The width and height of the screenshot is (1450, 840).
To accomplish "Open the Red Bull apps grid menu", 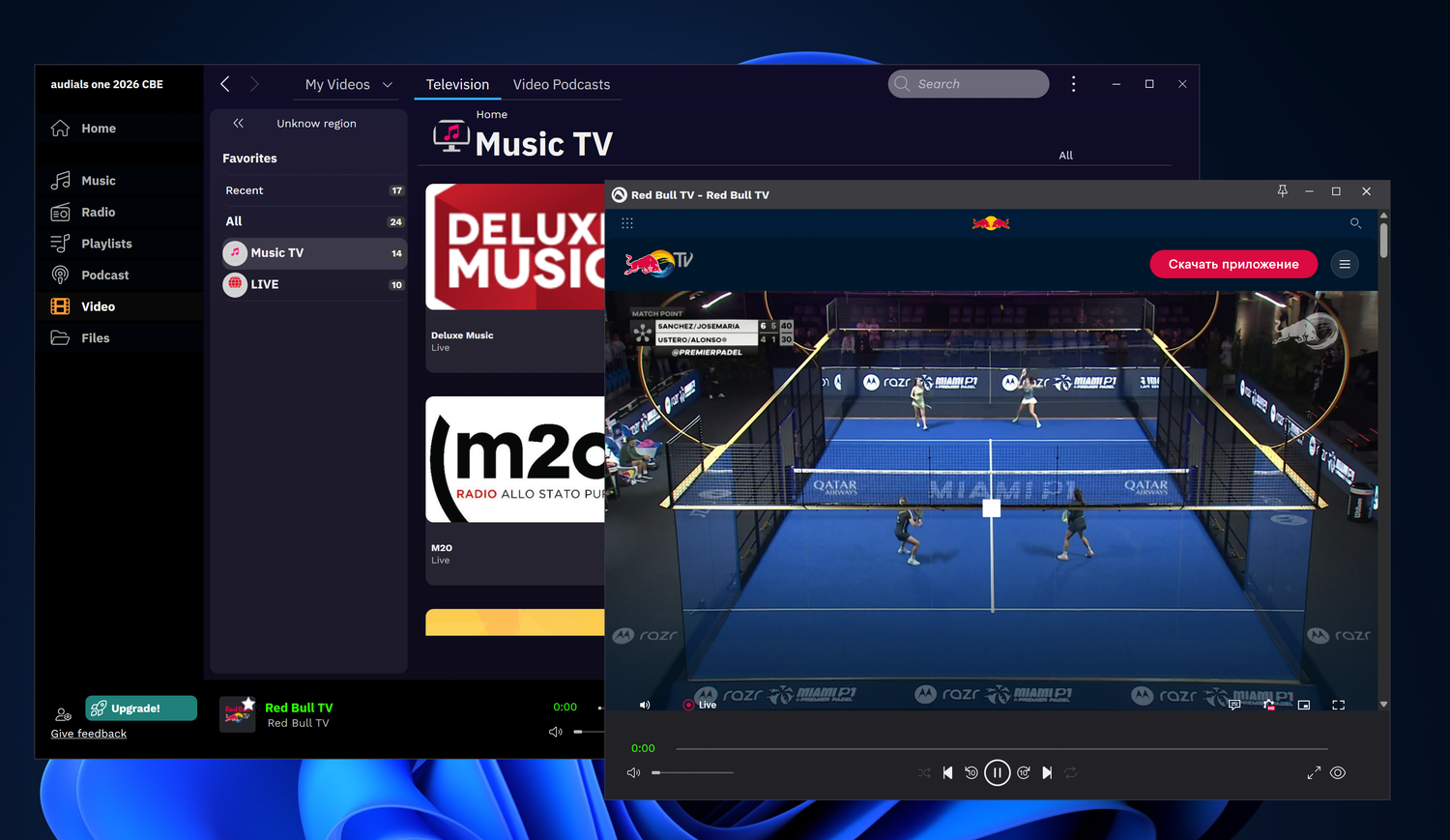I will pyautogui.click(x=627, y=223).
